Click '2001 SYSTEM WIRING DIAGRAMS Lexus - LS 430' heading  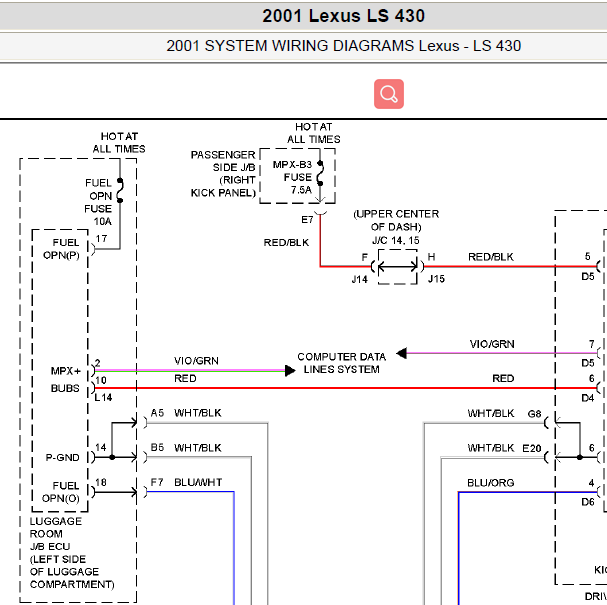[343, 46]
